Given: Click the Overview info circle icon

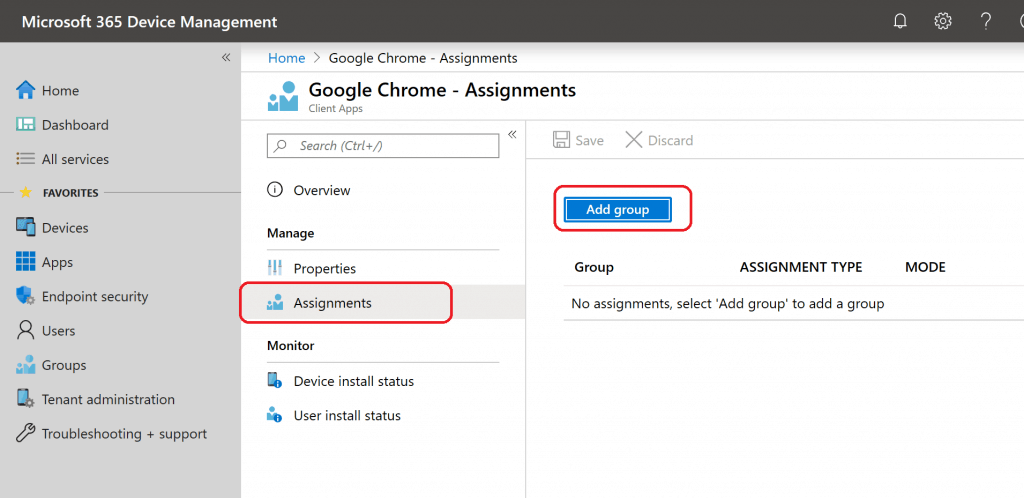Looking at the screenshot, I should pyautogui.click(x=275, y=190).
